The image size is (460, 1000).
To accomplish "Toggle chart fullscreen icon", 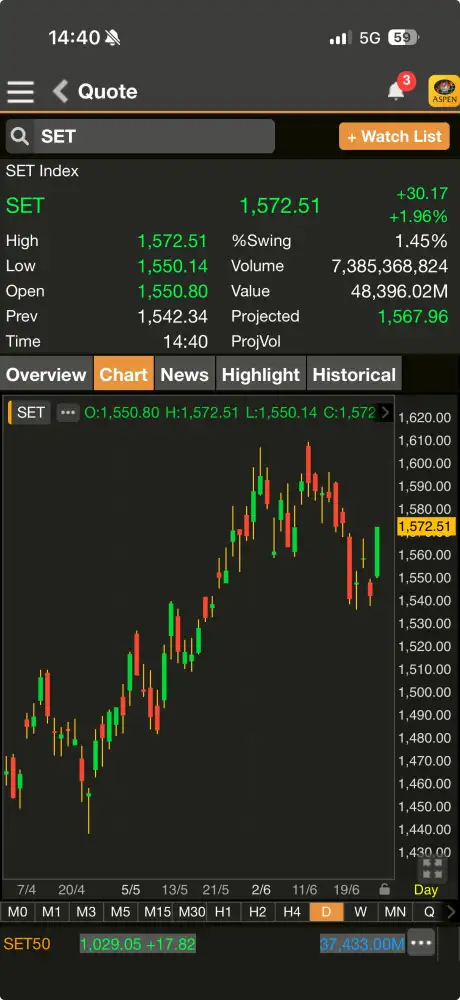I will [432, 868].
